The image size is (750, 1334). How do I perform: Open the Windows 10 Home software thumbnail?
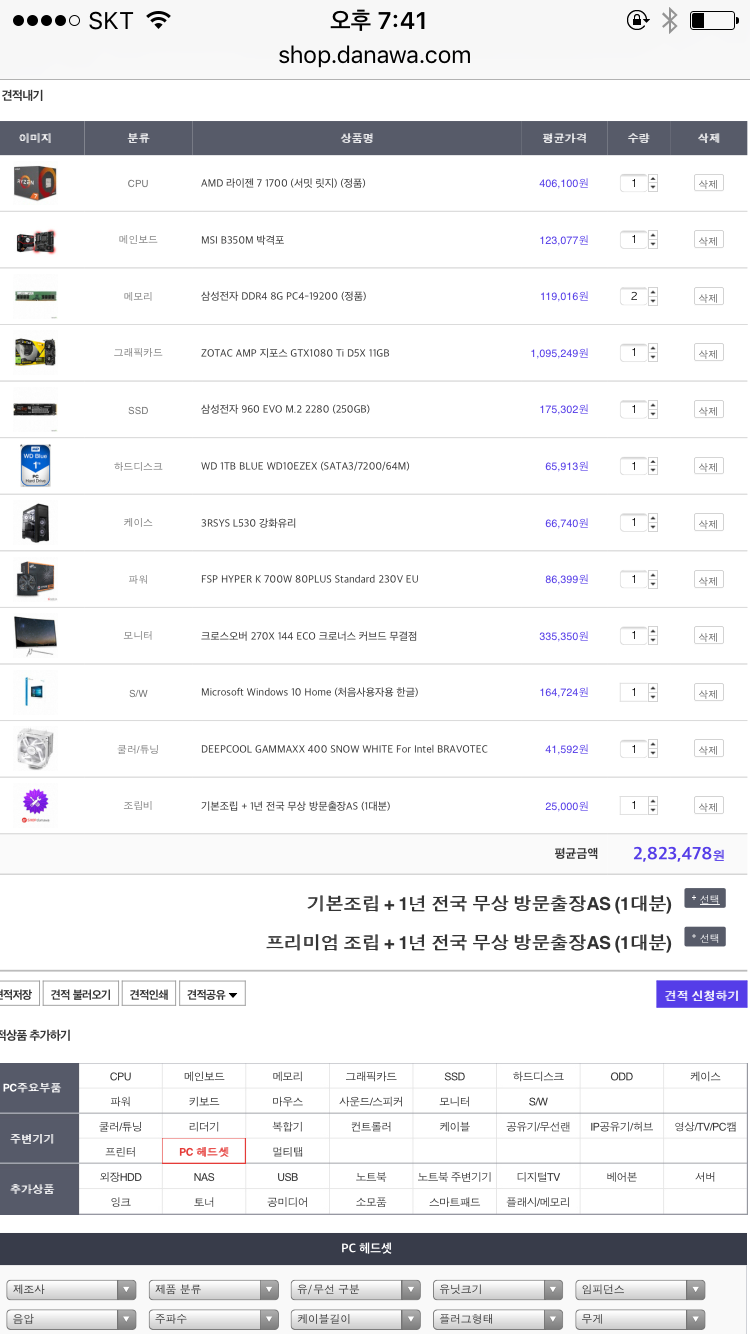click(35, 692)
